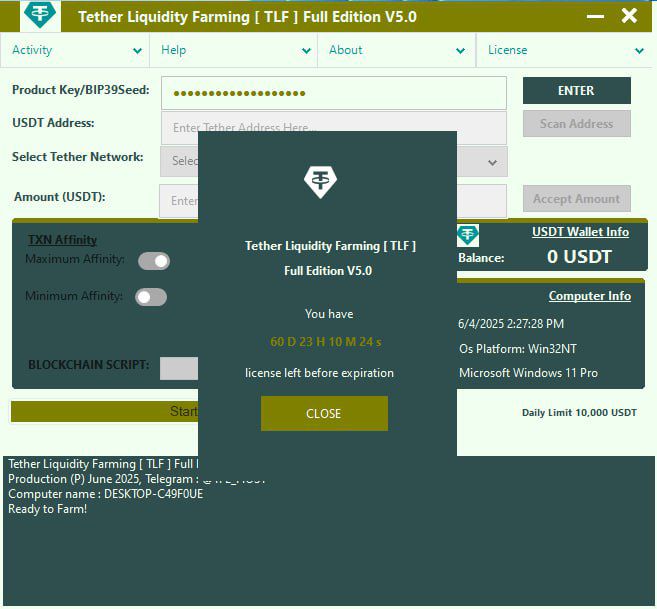Open the Help menu

tap(174, 50)
